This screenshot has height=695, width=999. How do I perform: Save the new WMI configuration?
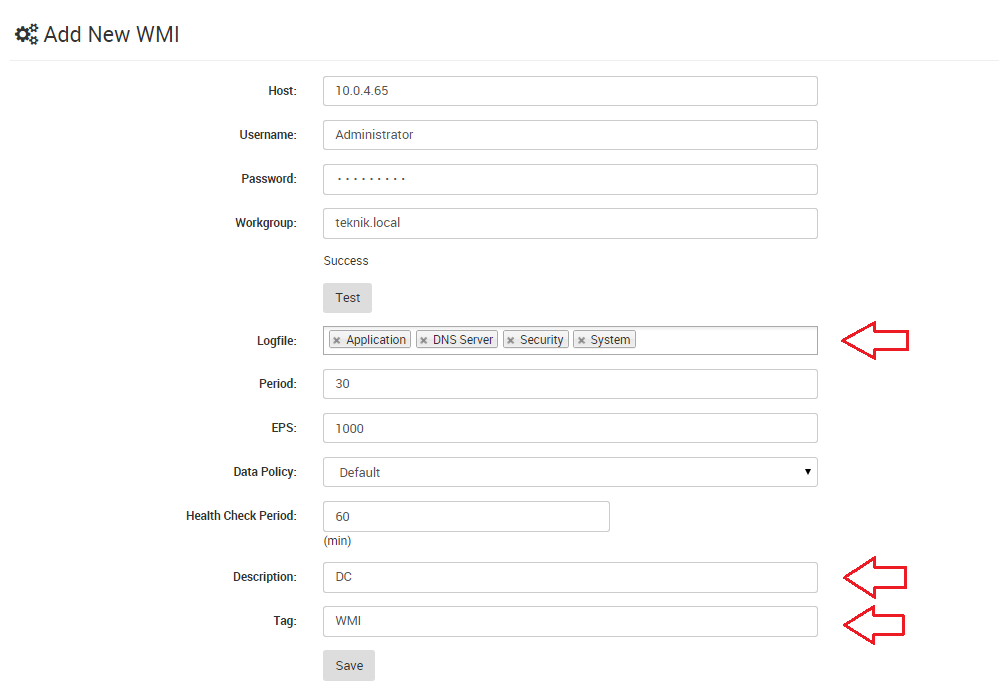pyautogui.click(x=349, y=665)
